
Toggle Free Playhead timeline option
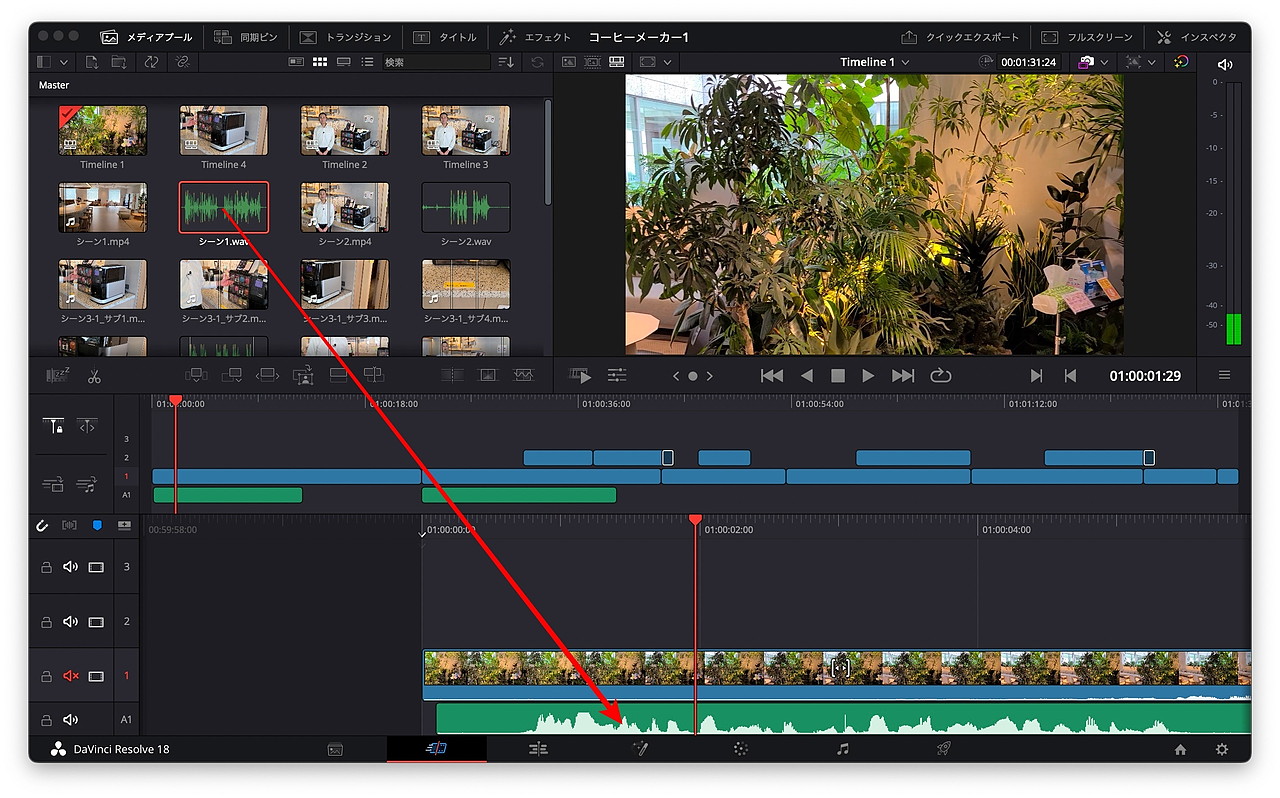(87, 426)
